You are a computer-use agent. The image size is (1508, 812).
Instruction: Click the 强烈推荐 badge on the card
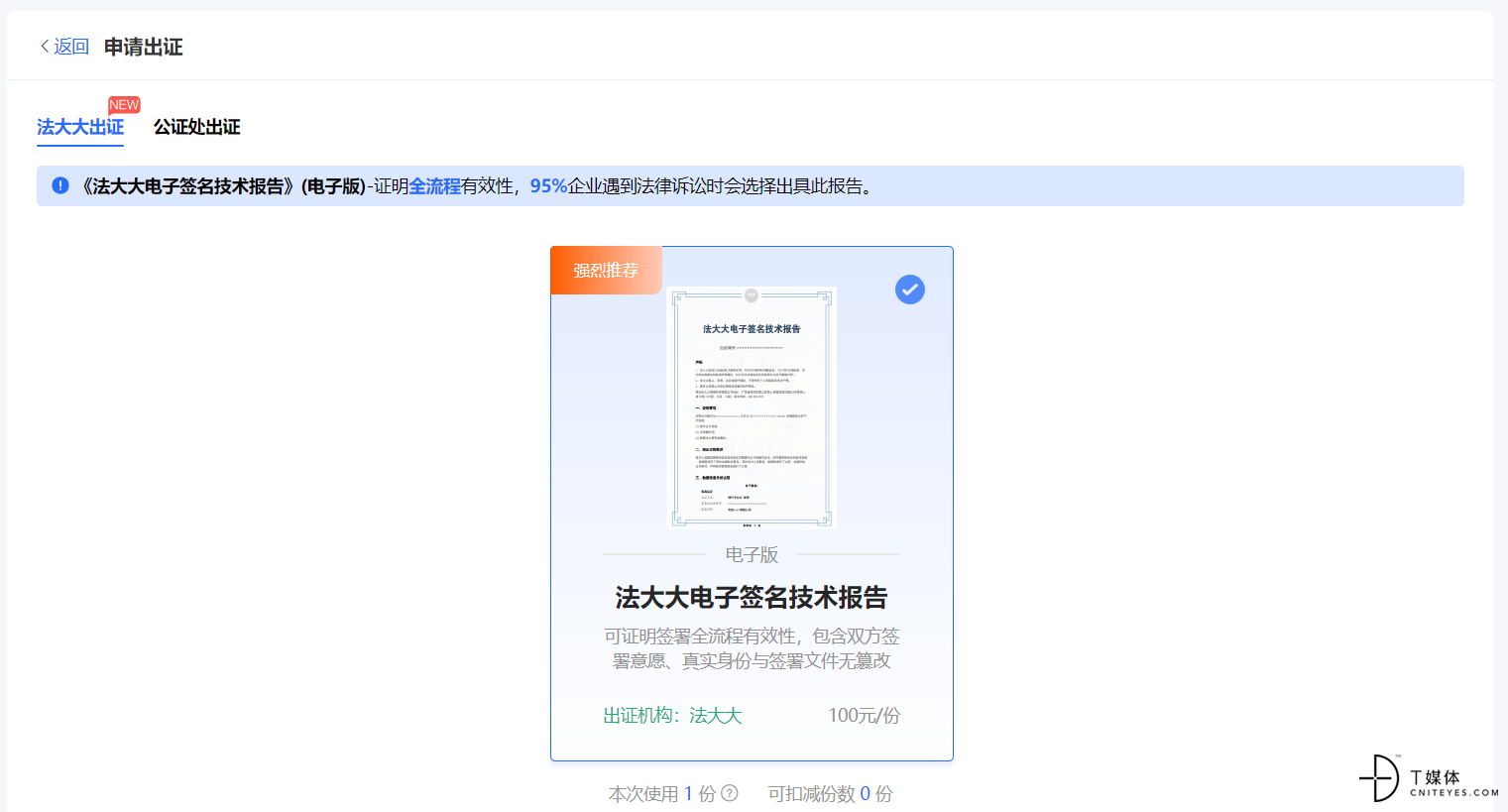pyautogui.click(x=606, y=270)
